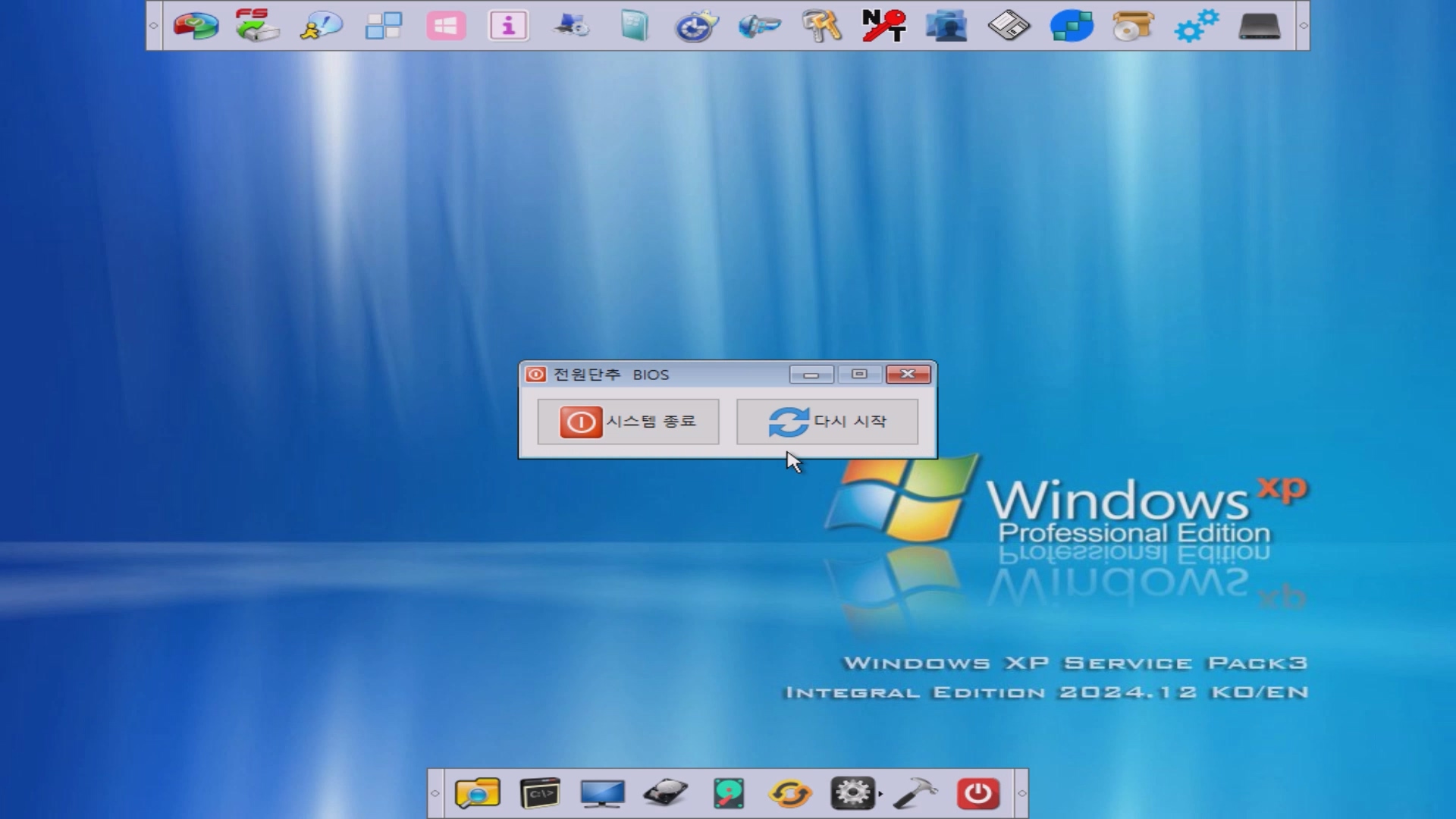Click the floppy disk icon in top toolbar

1009,26
